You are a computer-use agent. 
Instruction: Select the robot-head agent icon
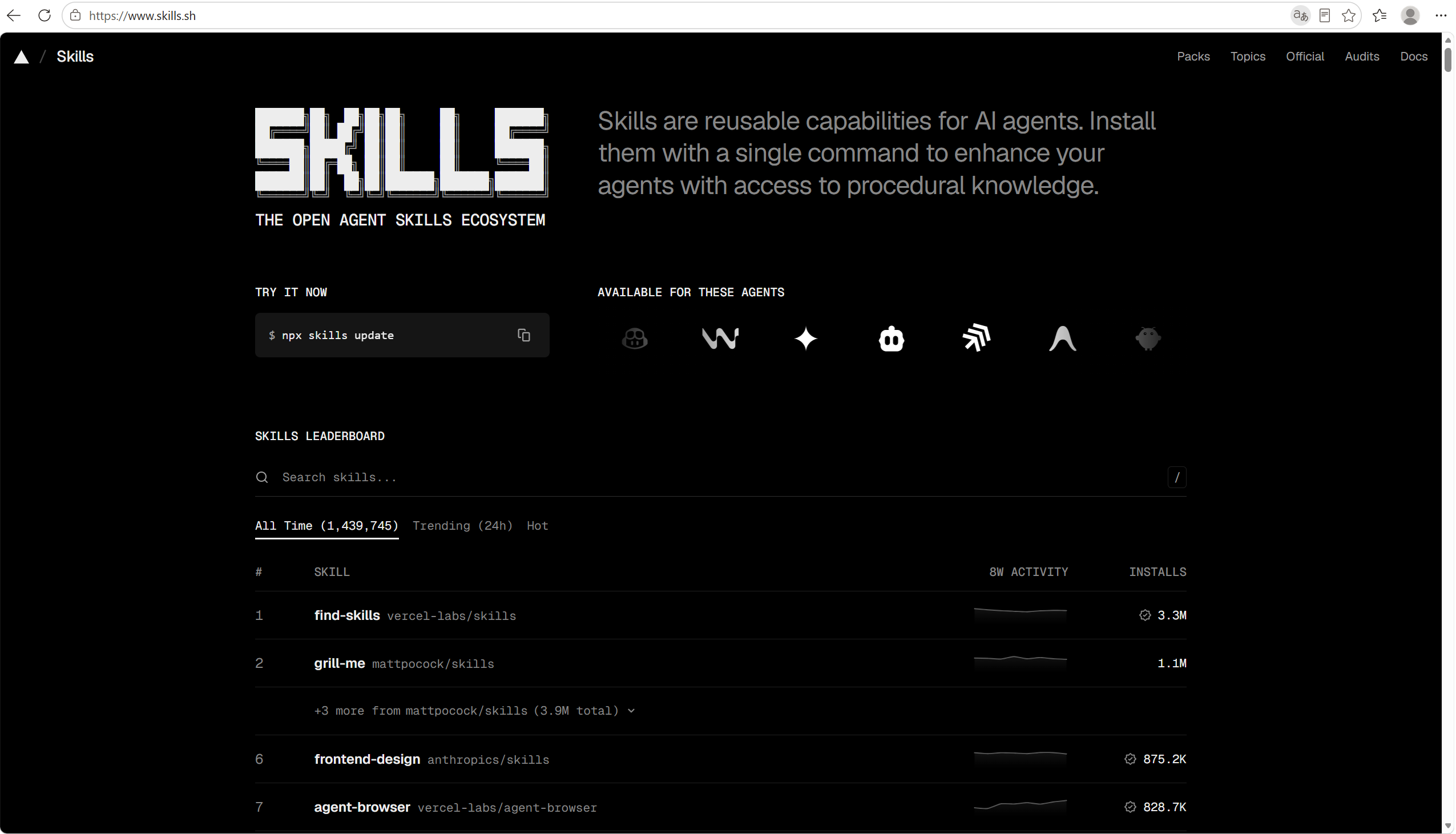(892, 339)
